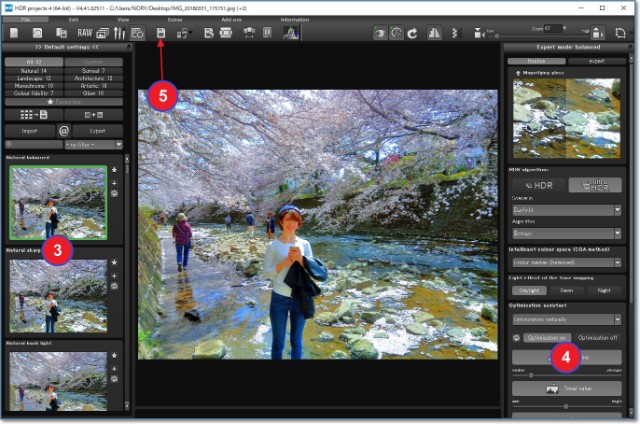Open the Intelligent colour space dropdown

point(566,262)
